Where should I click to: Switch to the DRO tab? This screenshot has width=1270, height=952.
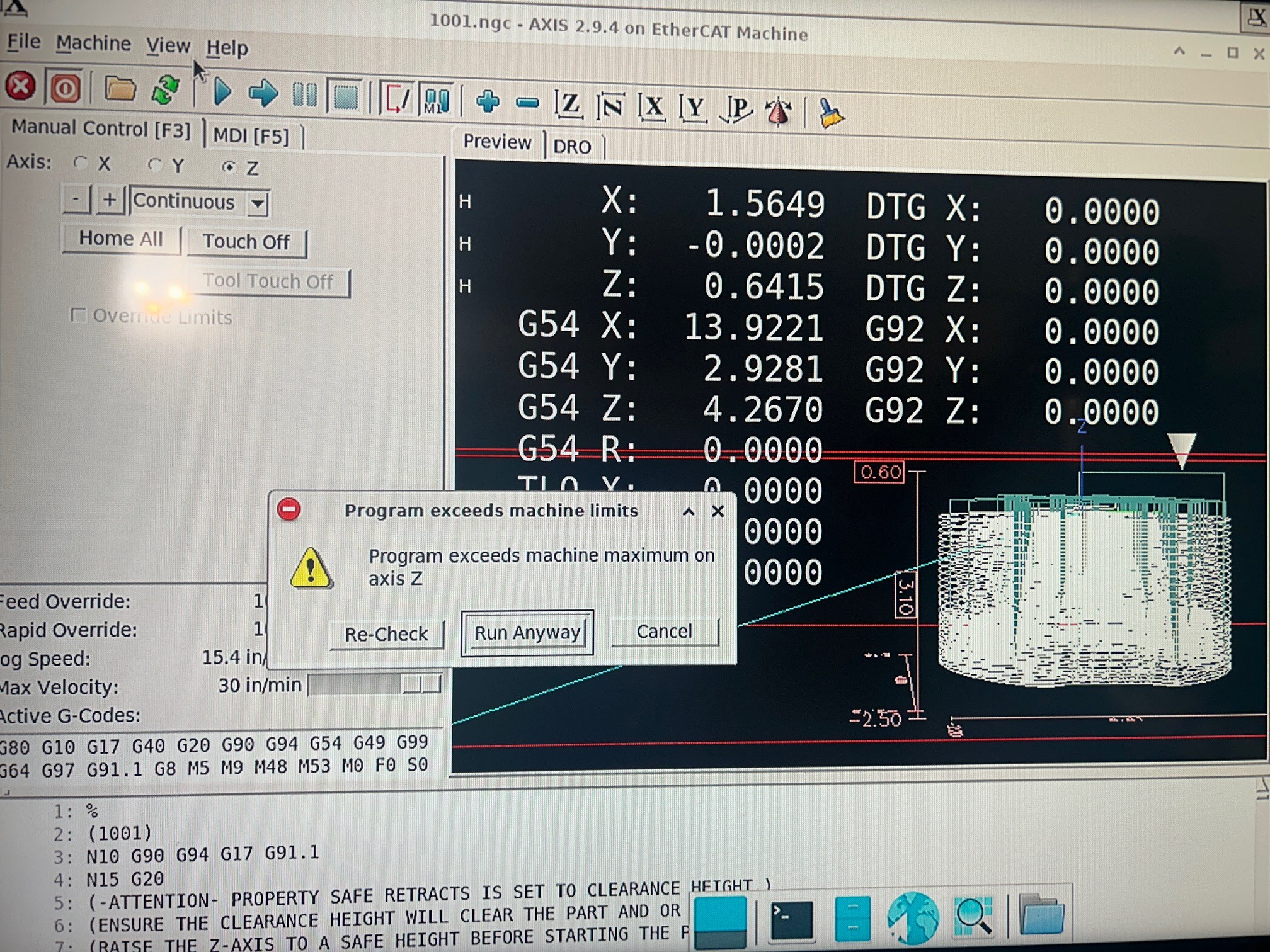[572, 147]
